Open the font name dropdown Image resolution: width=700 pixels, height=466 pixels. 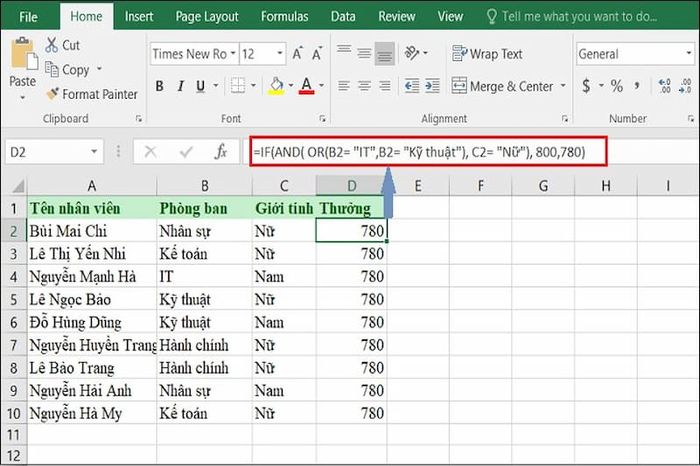pos(233,54)
